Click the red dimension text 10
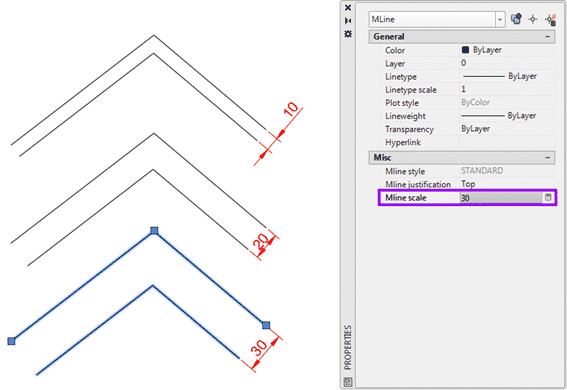Image resolution: width=567 pixels, height=390 pixels. (x=290, y=109)
